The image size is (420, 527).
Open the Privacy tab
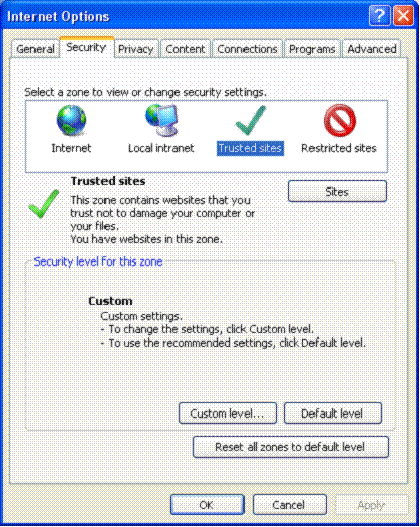[x=136, y=49]
